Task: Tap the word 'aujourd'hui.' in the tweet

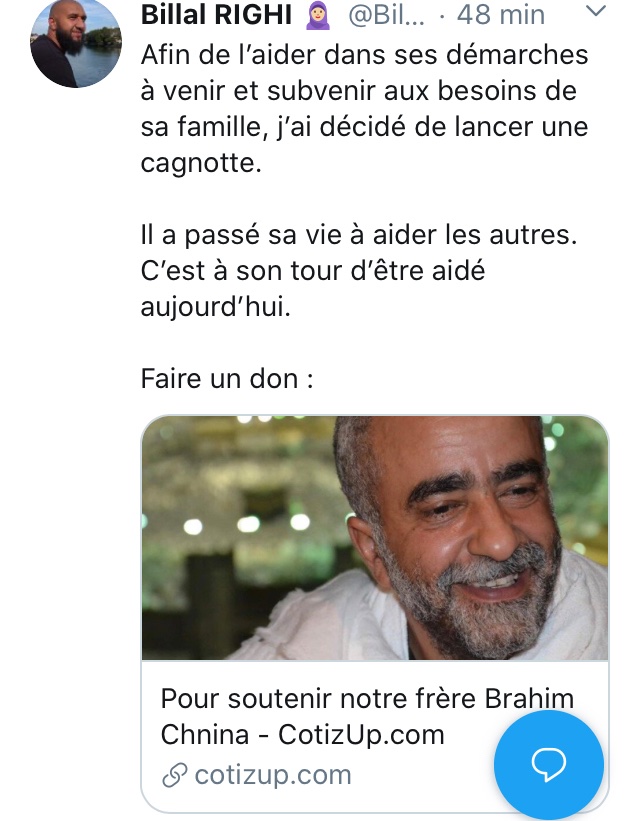Action: click(215, 307)
